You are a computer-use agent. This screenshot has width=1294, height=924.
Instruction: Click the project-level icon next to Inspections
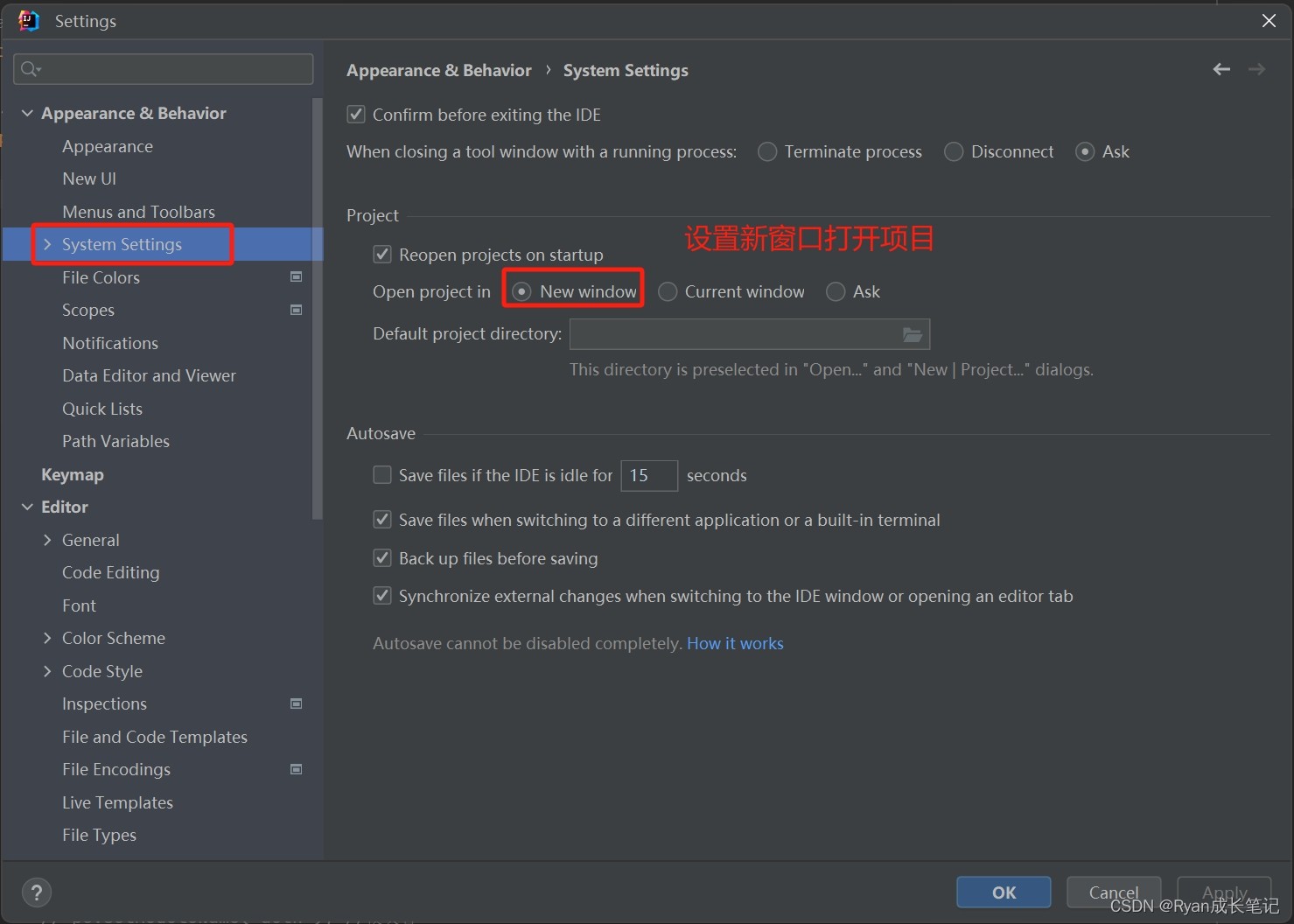click(x=296, y=703)
